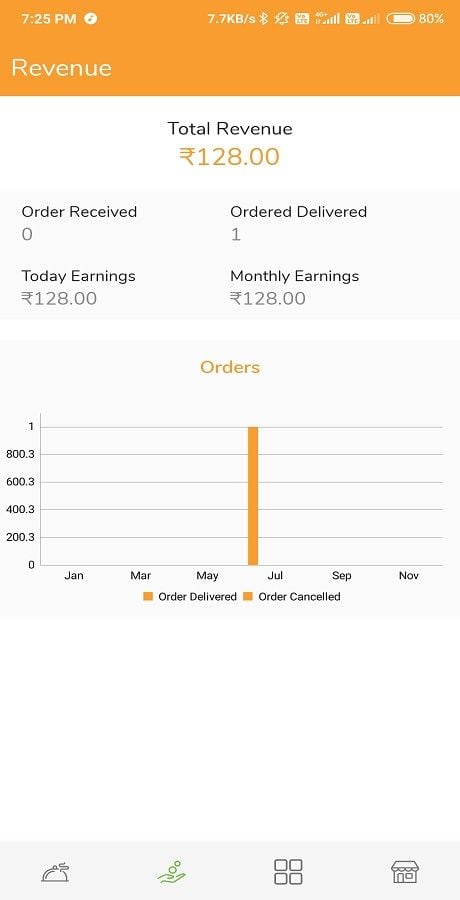Select the June bar in Orders chart
The image size is (460, 900).
coord(253,496)
